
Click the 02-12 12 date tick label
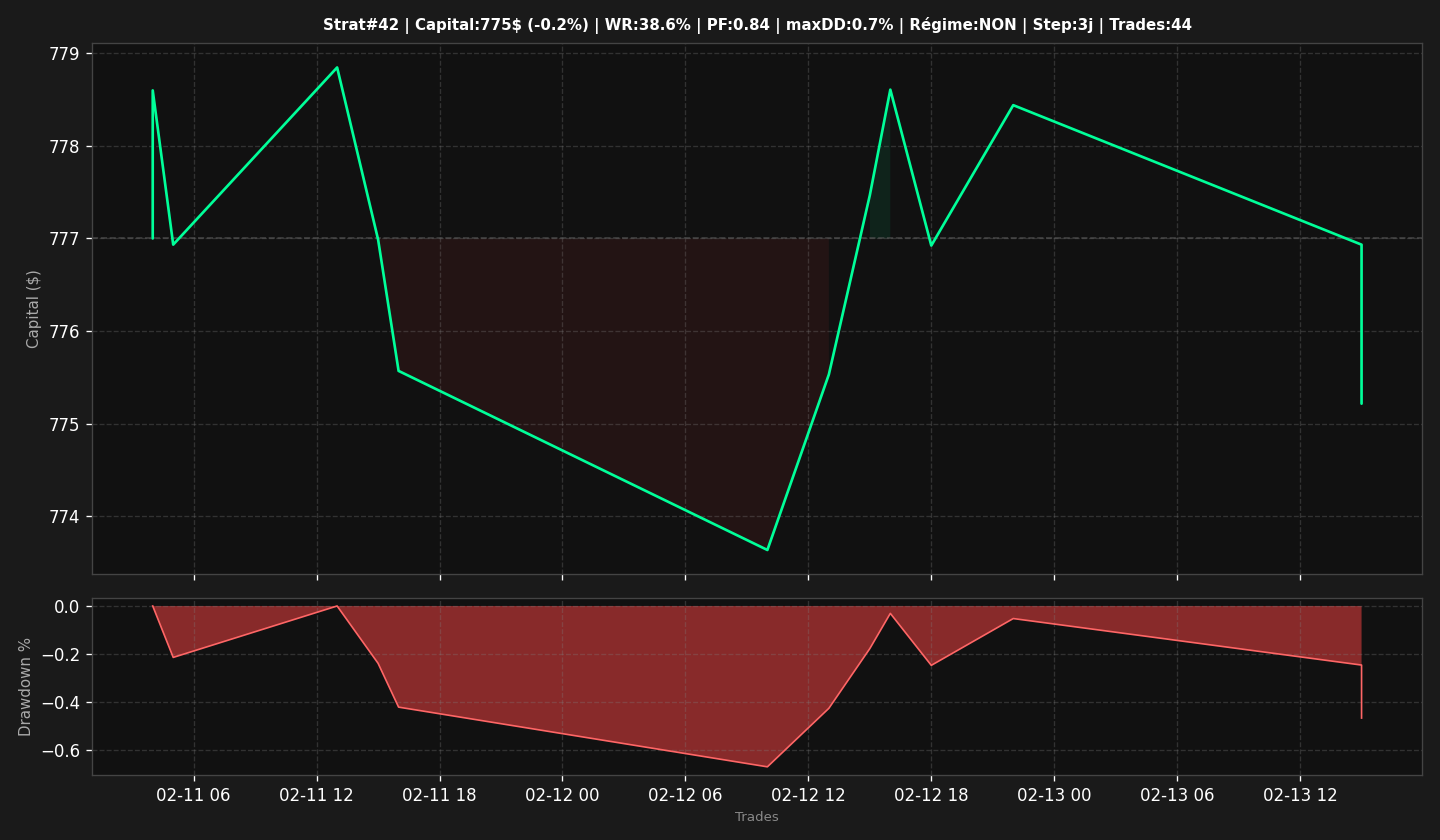(808, 795)
